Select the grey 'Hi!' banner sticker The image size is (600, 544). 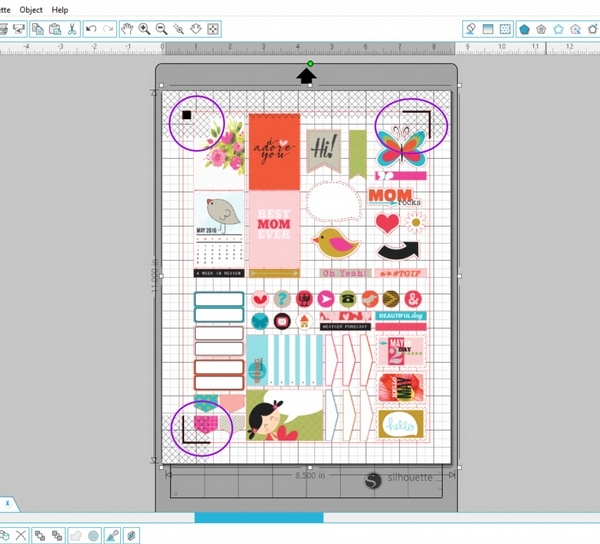click(x=324, y=151)
